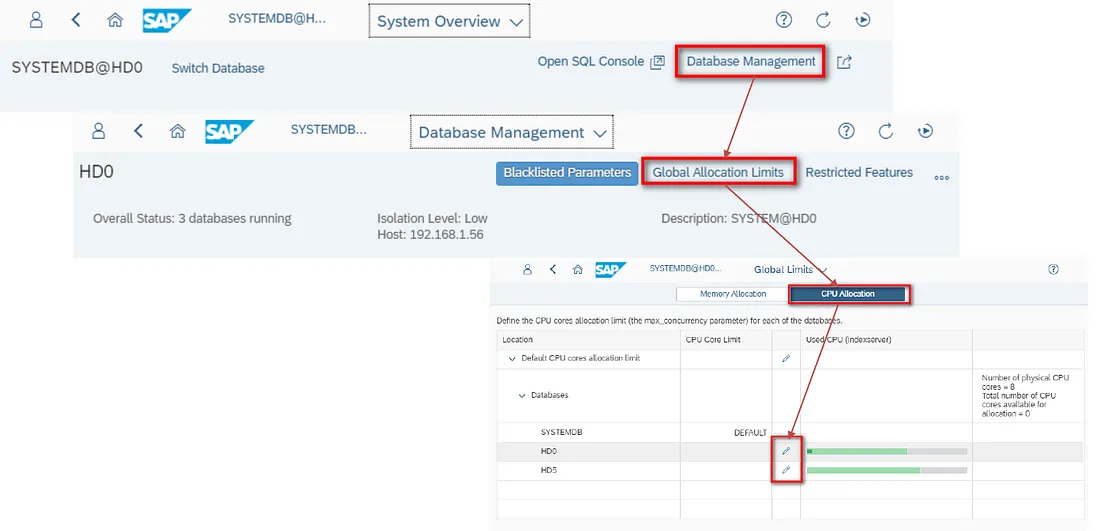Click the share icon beside Database Management
1100x531 pixels.
pos(845,62)
